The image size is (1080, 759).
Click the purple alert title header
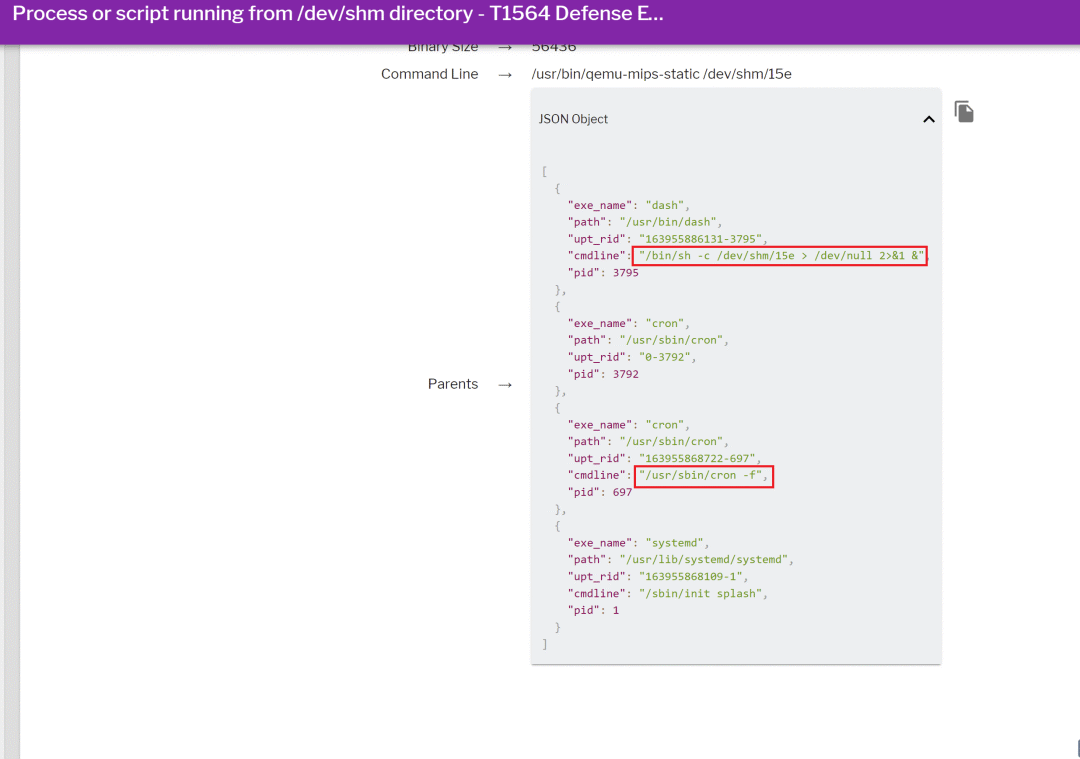(x=338, y=15)
